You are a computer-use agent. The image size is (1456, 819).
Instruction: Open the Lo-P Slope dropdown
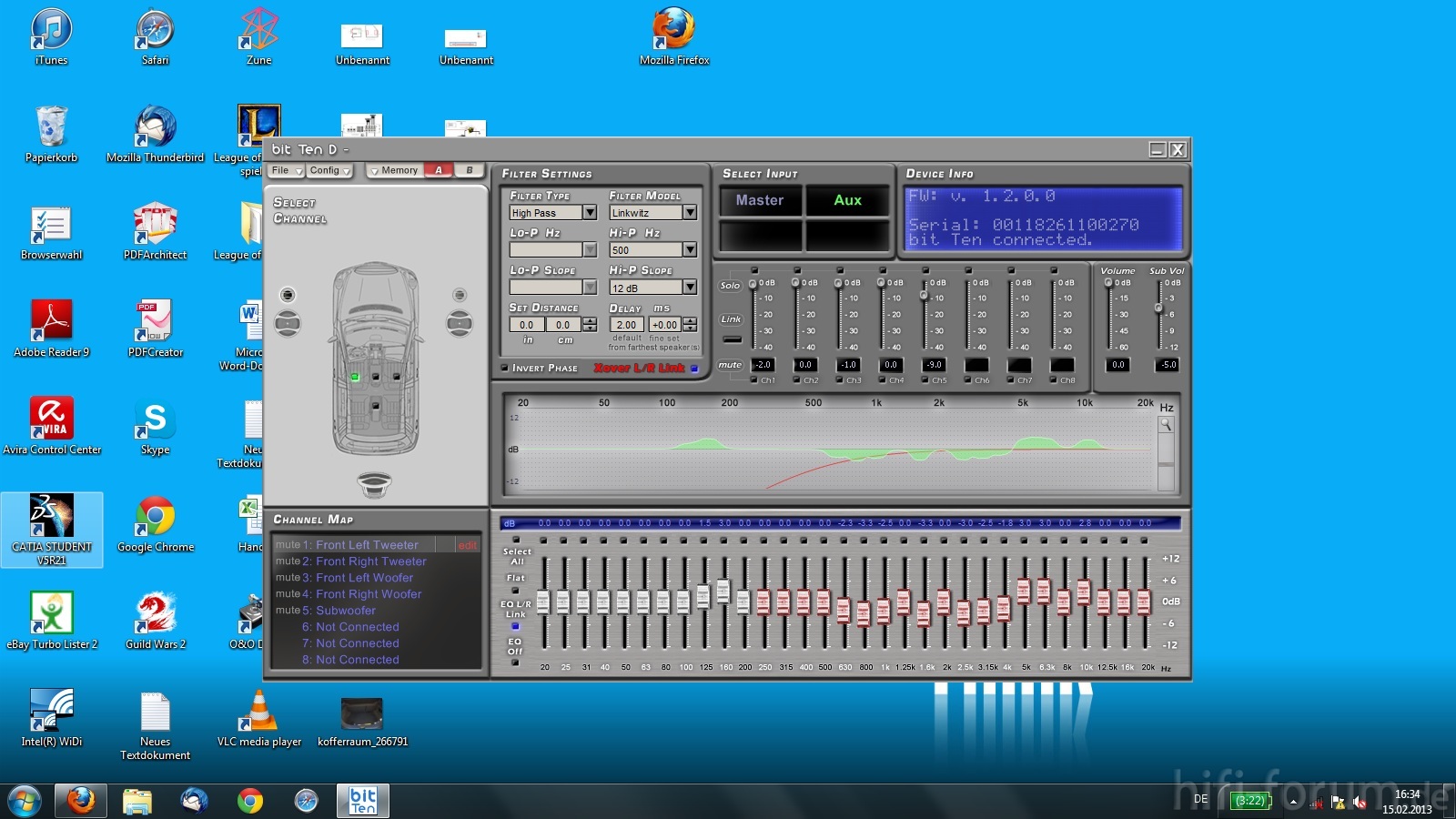590,288
